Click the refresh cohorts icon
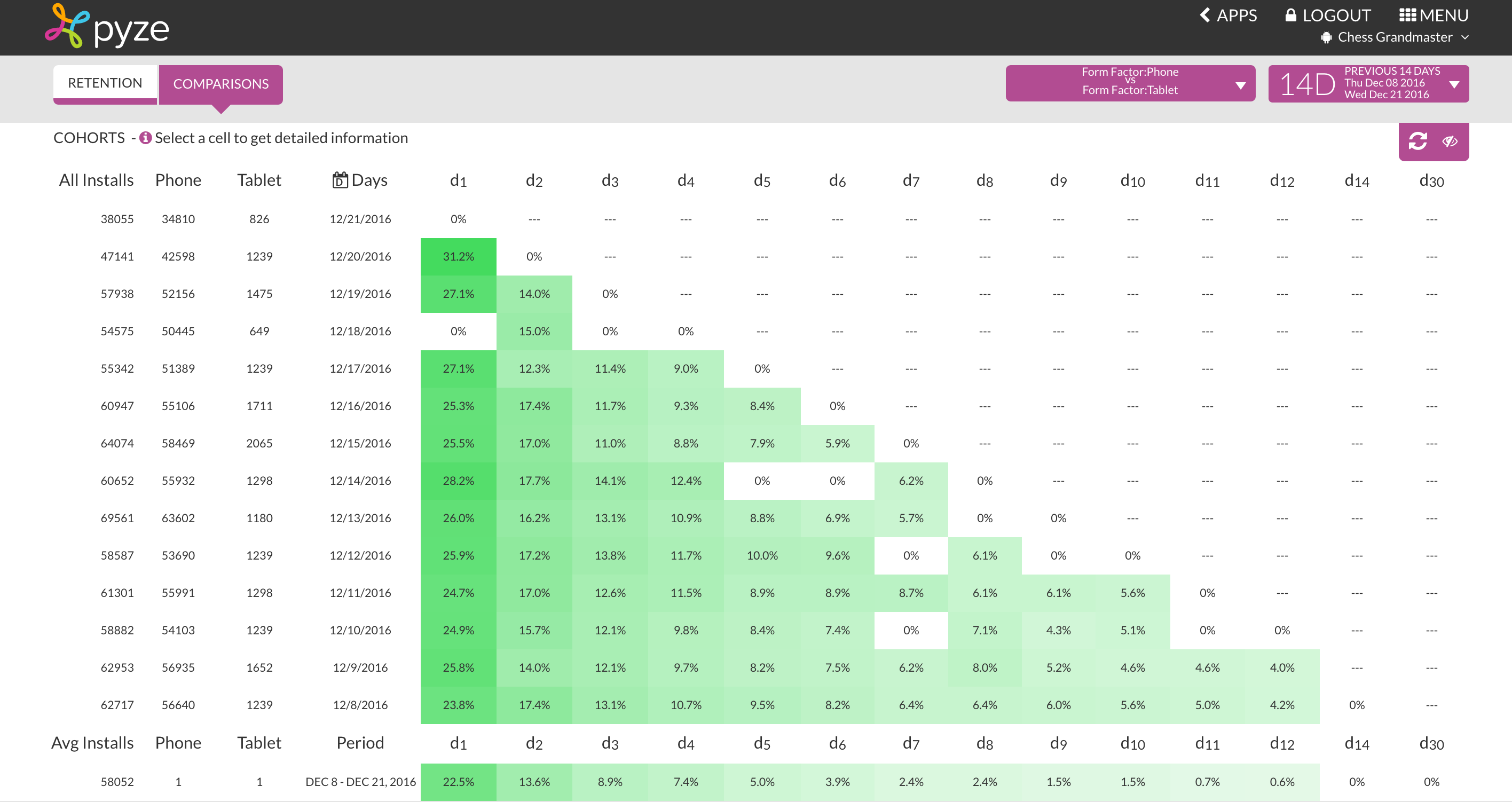Viewport: 1512px width, 802px height. pyautogui.click(x=1417, y=141)
